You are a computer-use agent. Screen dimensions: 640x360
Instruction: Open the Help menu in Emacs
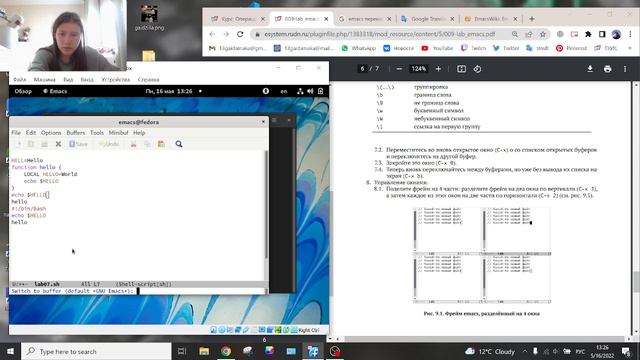tap(139, 133)
